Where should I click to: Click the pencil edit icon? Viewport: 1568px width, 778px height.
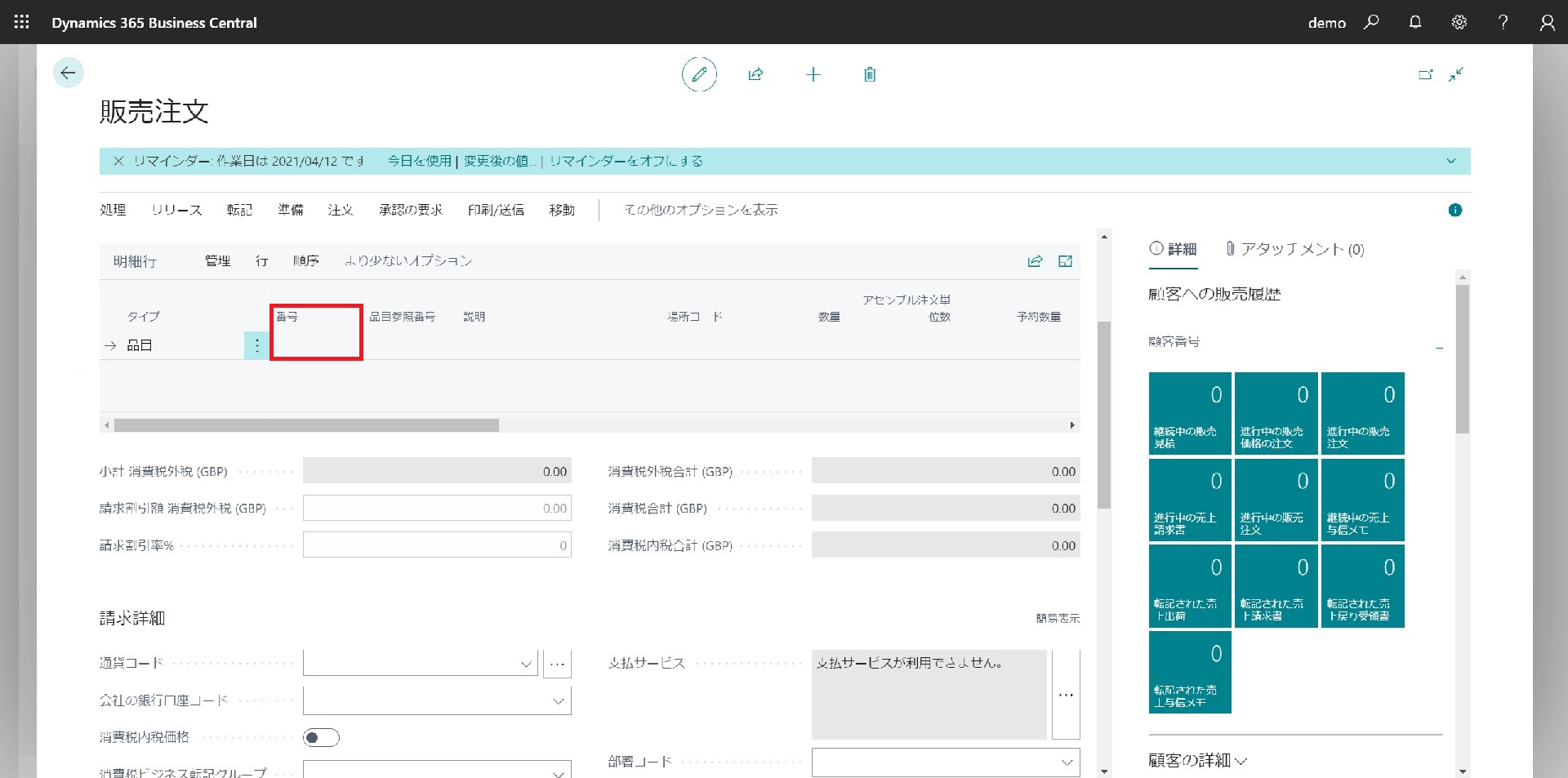[x=699, y=74]
